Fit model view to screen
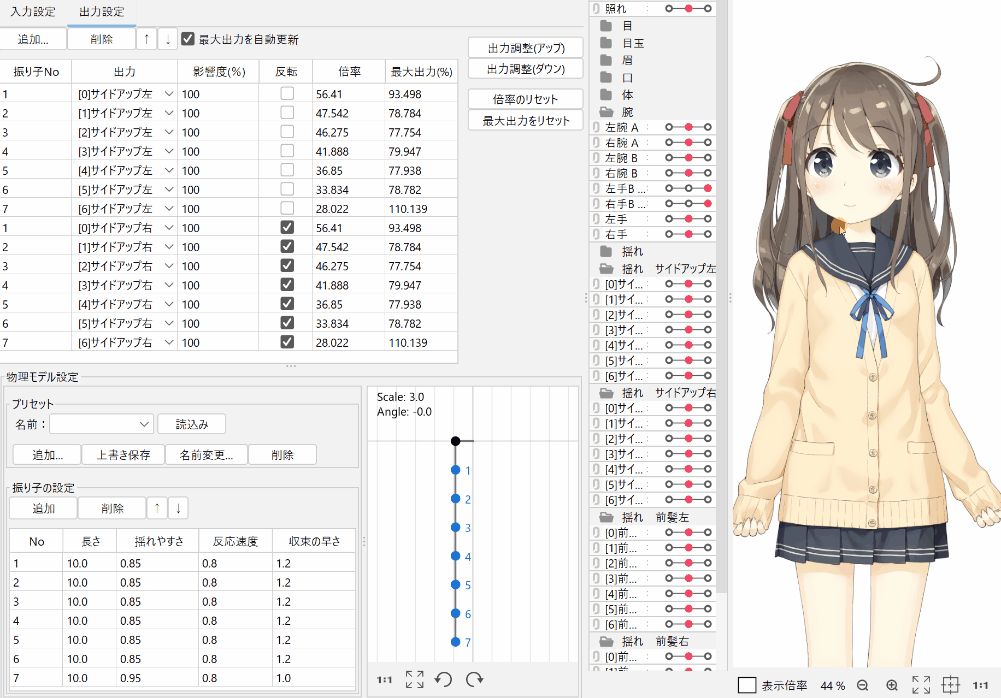Screen dimensions: 1001x698 [x=921, y=686]
